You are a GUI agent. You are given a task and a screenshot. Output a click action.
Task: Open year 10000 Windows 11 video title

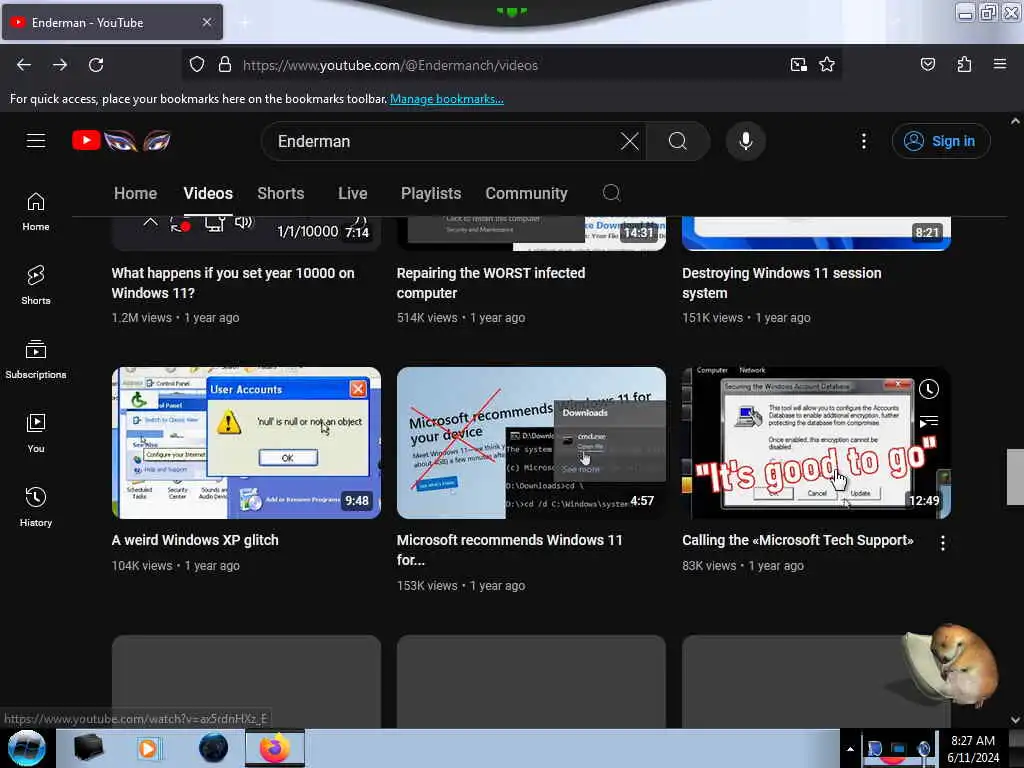click(233, 283)
